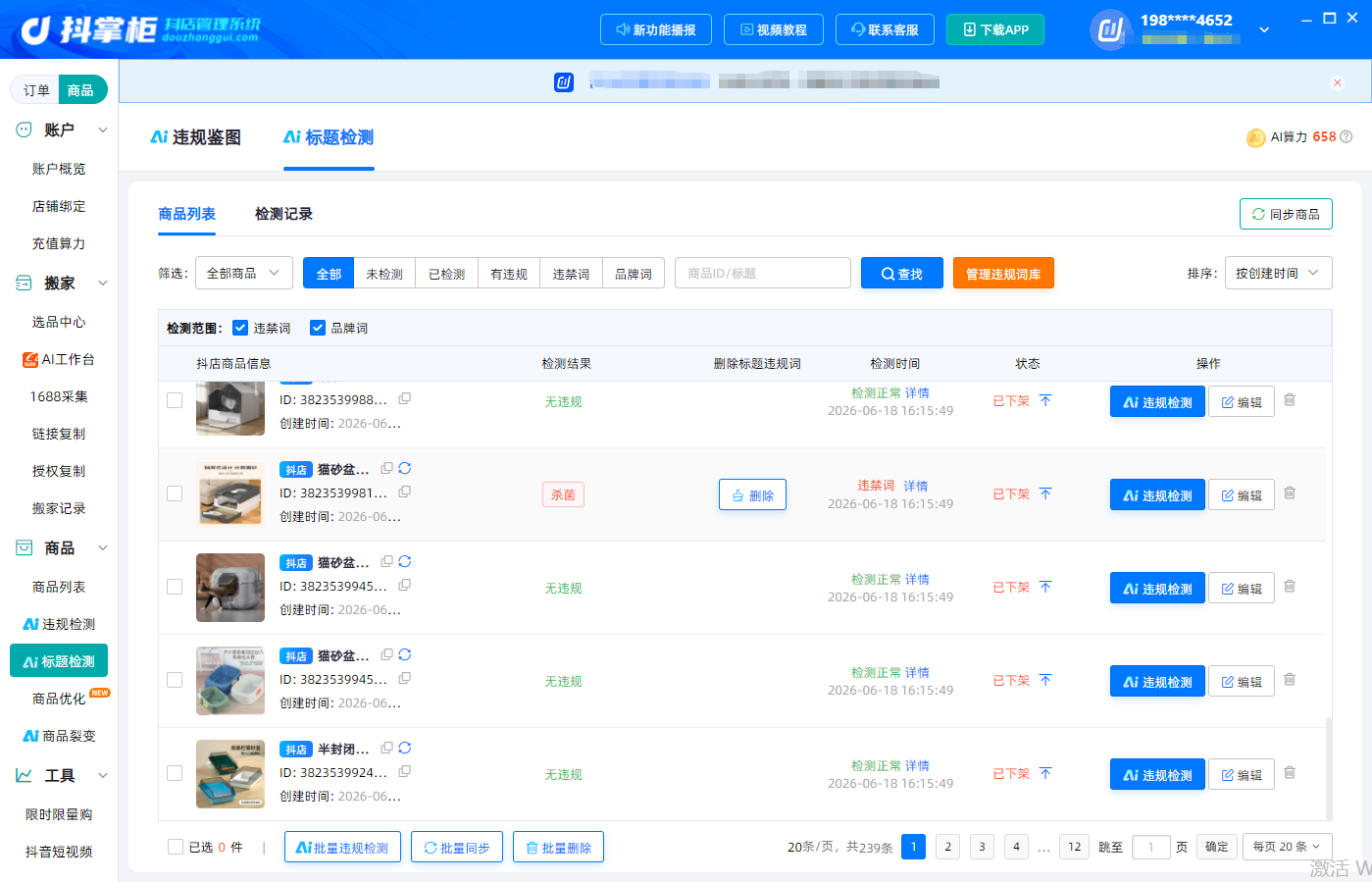
Task: Click 下载APP download button
Action: [994, 29]
